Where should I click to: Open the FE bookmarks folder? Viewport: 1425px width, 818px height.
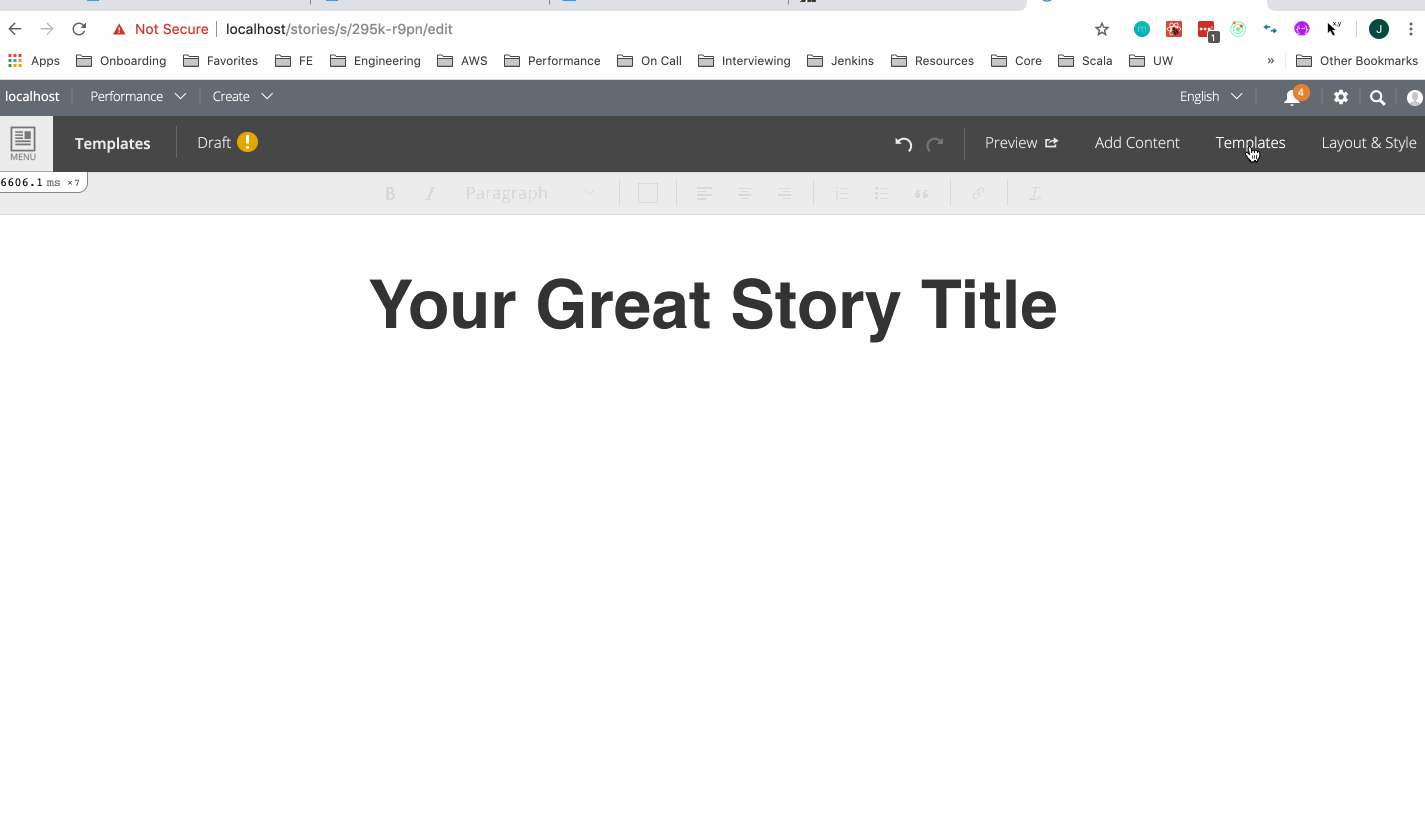click(x=294, y=61)
